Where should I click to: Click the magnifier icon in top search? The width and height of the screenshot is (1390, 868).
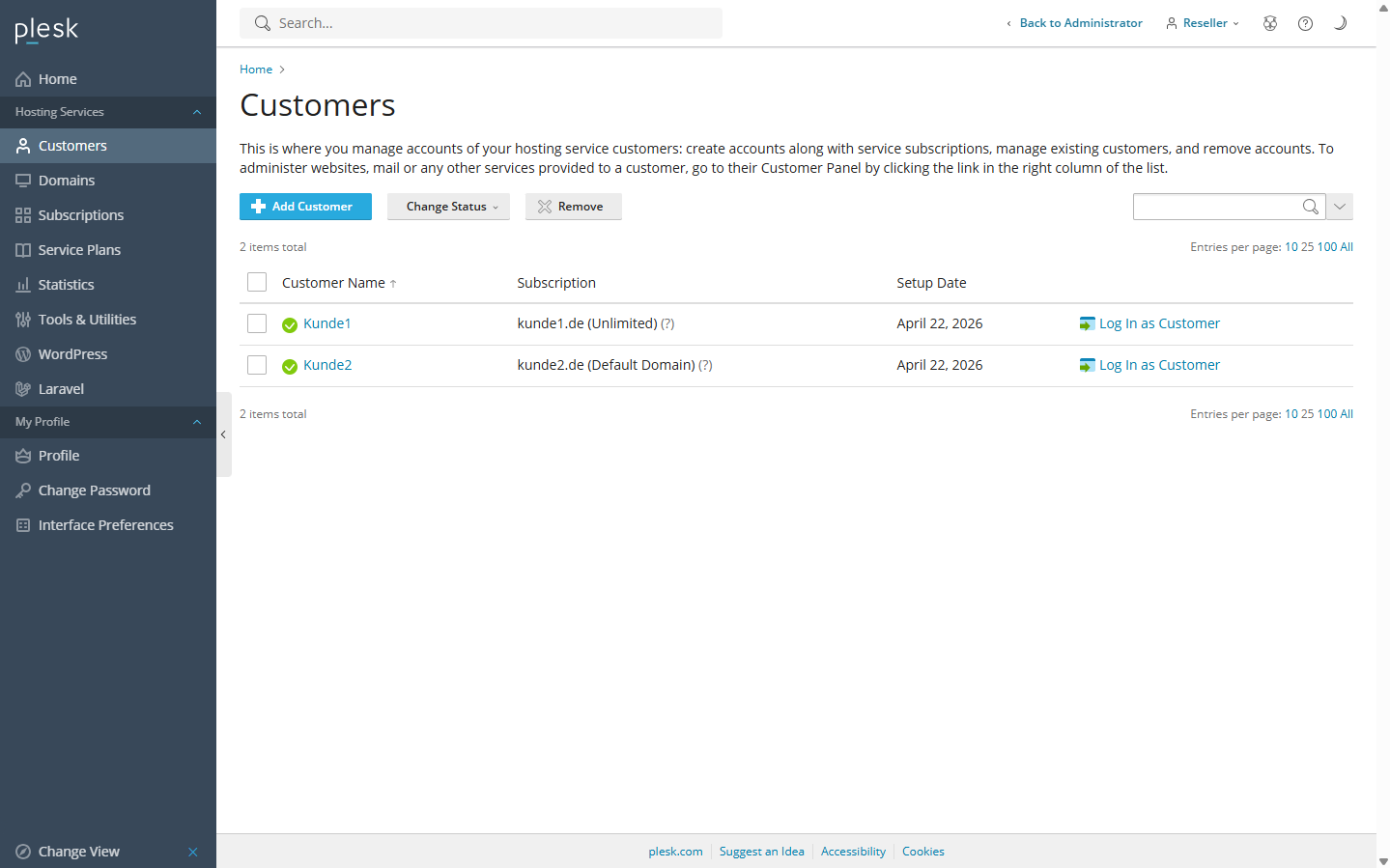(x=263, y=23)
